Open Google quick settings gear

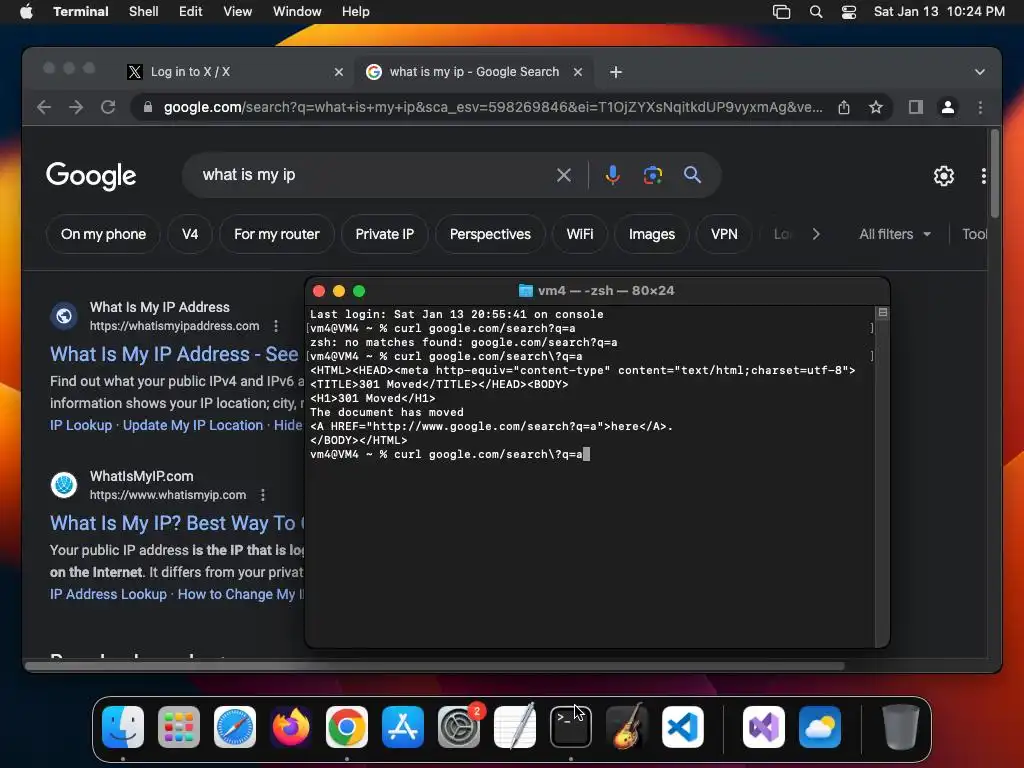click(x=944, y=176)
